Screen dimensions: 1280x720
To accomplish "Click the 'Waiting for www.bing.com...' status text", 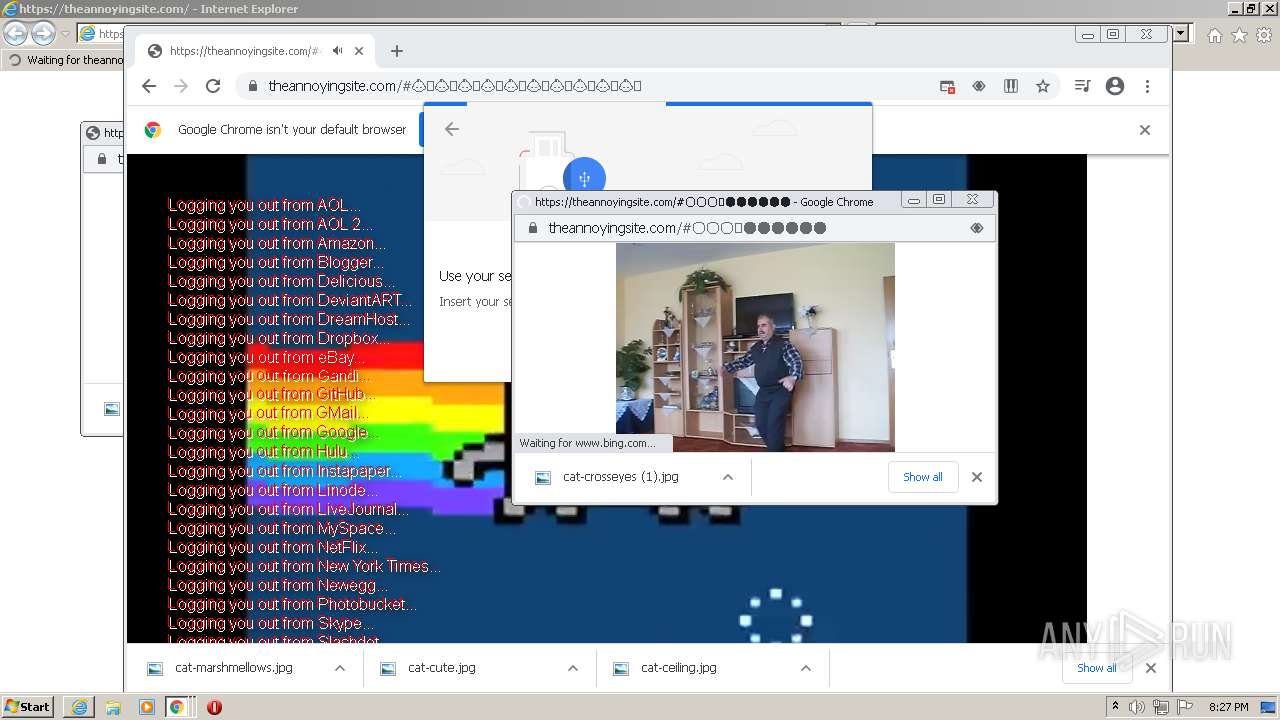I will point(587,443).
